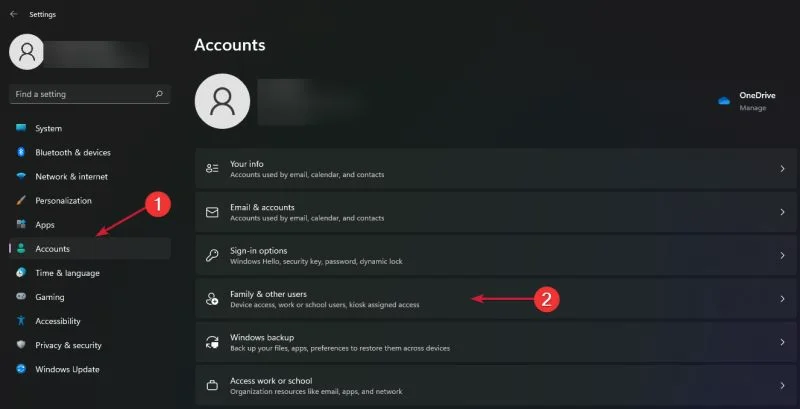Expand Your info chevron arrow

coord(782,169)
